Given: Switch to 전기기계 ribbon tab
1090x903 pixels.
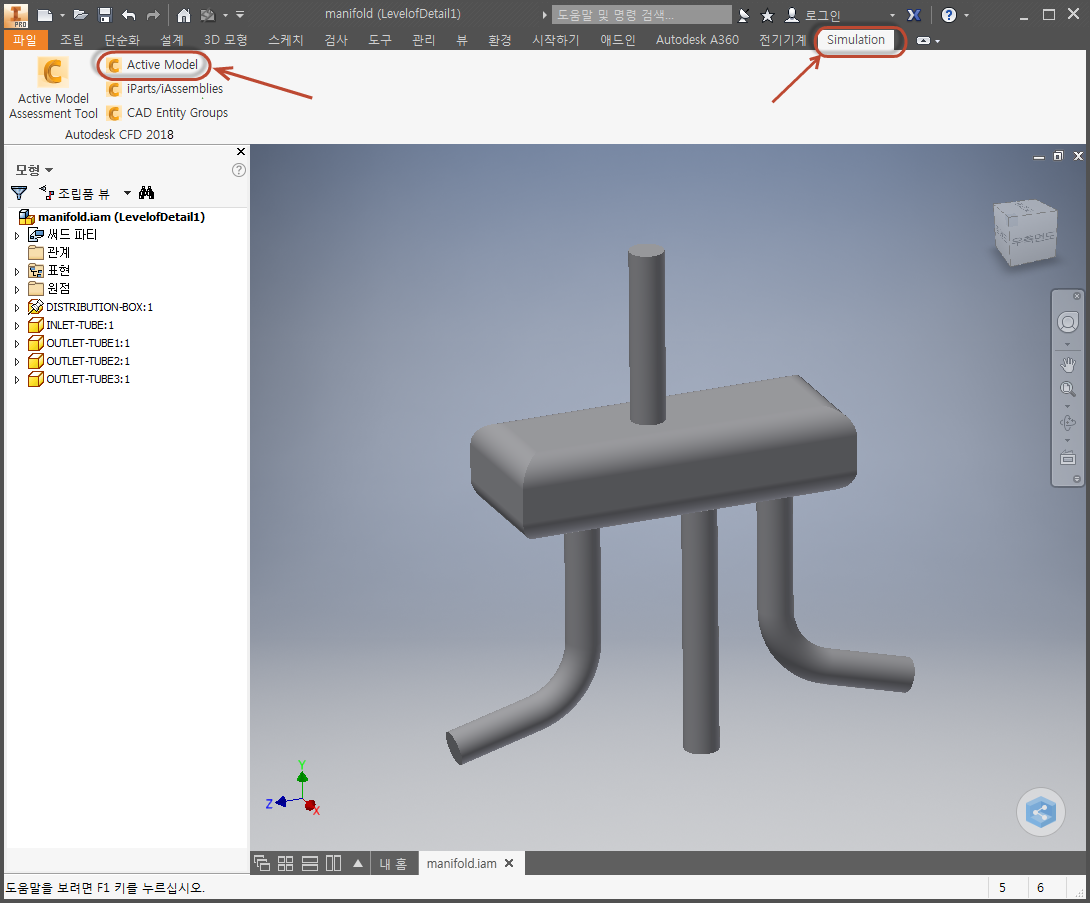Looking at the screenshot, I should (782, 40).
